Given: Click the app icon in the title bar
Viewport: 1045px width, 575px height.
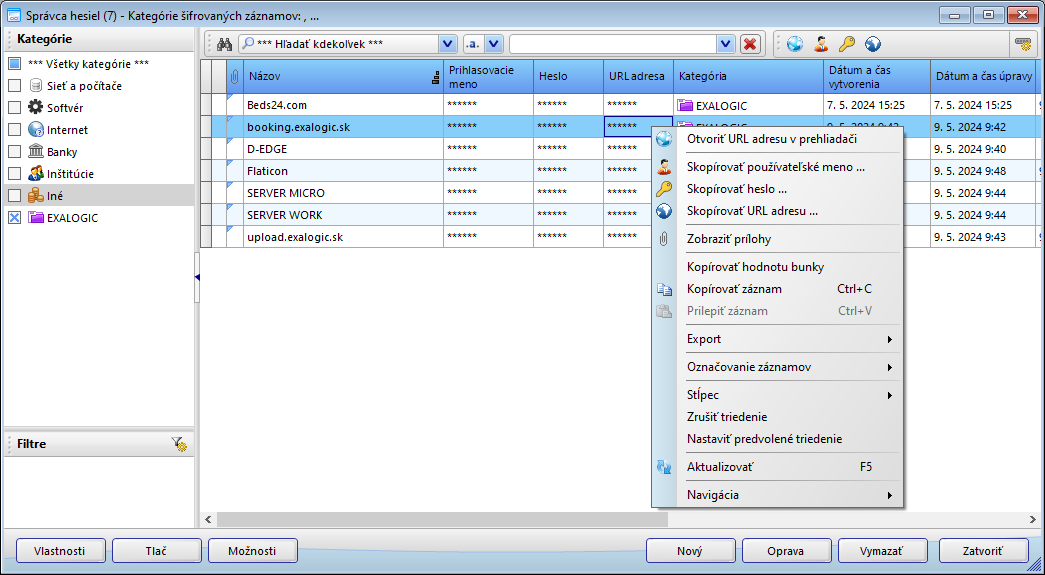Looking at the screenshot, I should (13, 14).
